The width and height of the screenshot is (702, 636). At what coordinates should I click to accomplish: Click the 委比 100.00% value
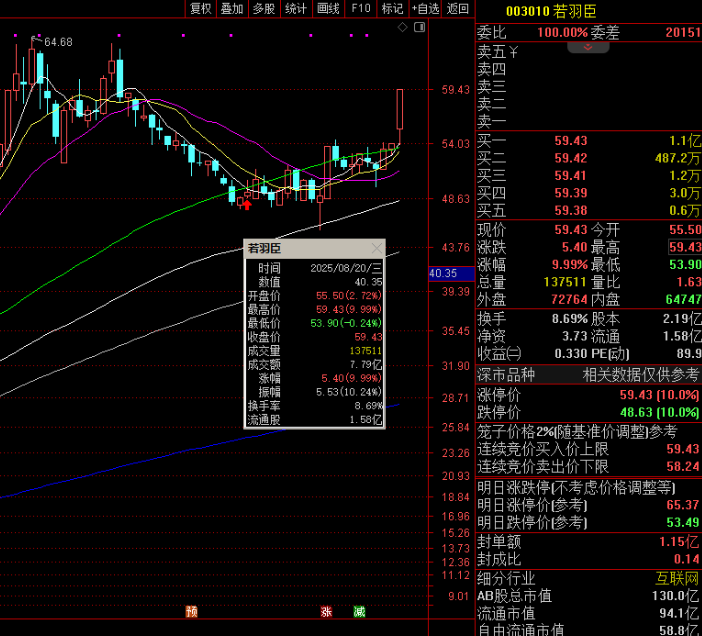point(562,33)
